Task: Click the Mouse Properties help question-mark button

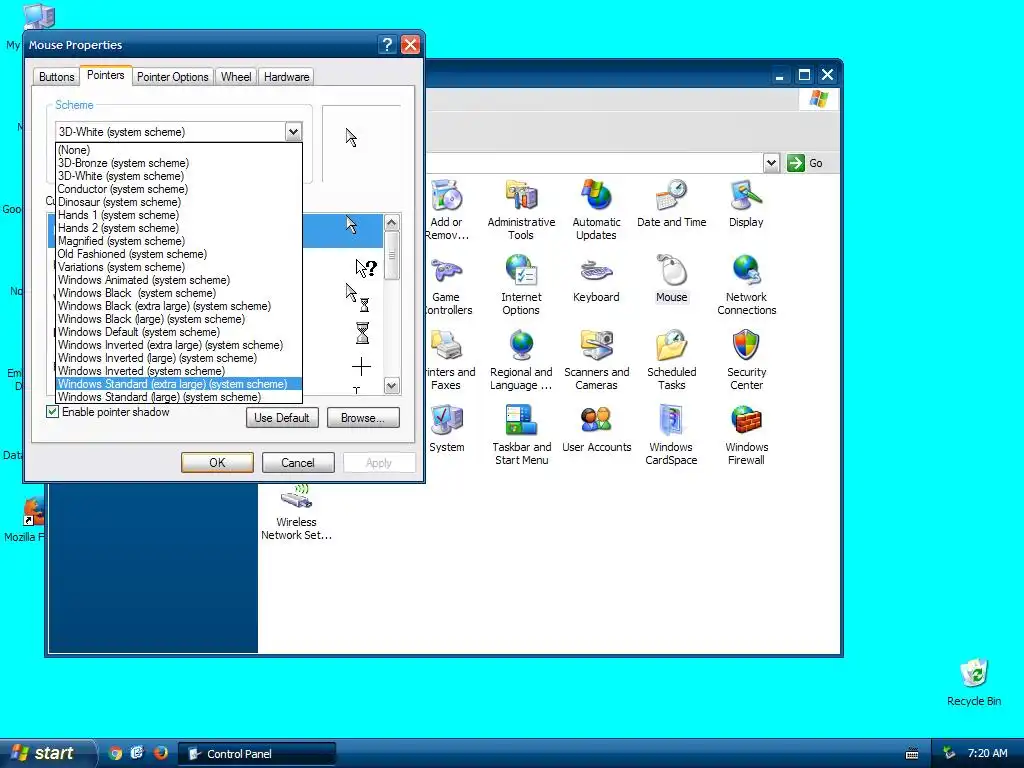Action: coord(387,44)
